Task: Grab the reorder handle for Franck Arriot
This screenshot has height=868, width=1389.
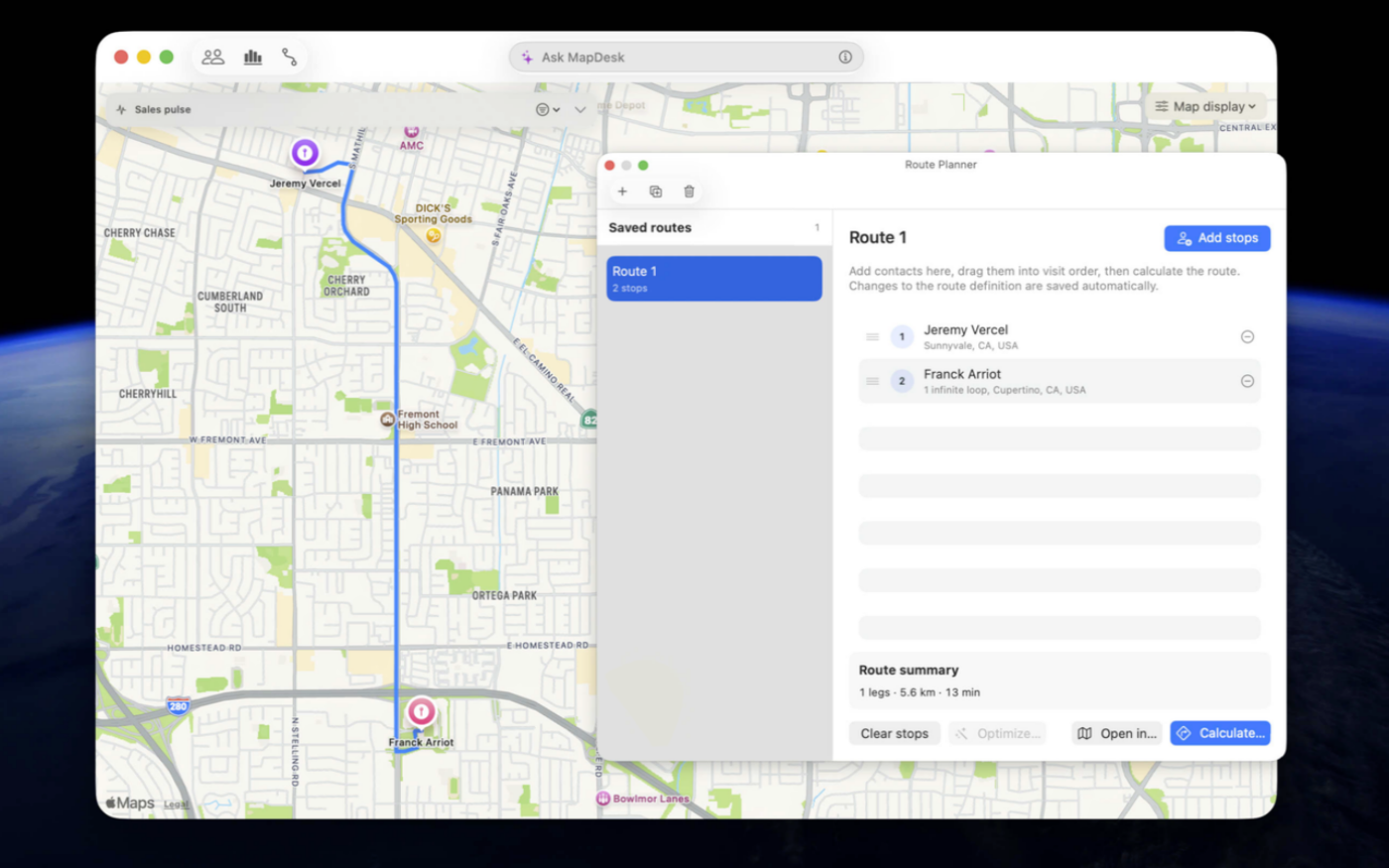Action: [873, 381]
